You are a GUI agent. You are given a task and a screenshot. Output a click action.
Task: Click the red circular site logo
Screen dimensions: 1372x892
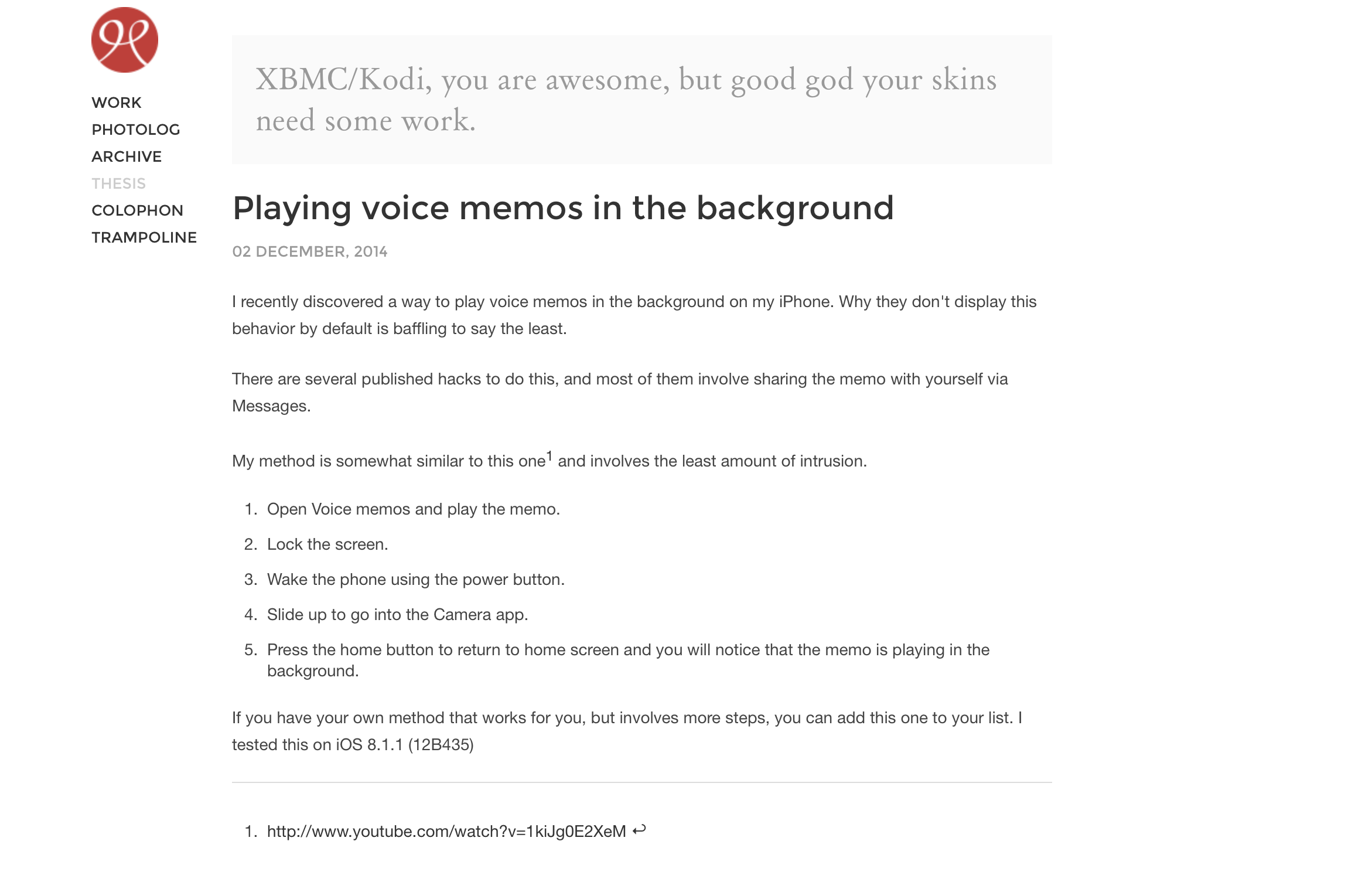[125, 40]
